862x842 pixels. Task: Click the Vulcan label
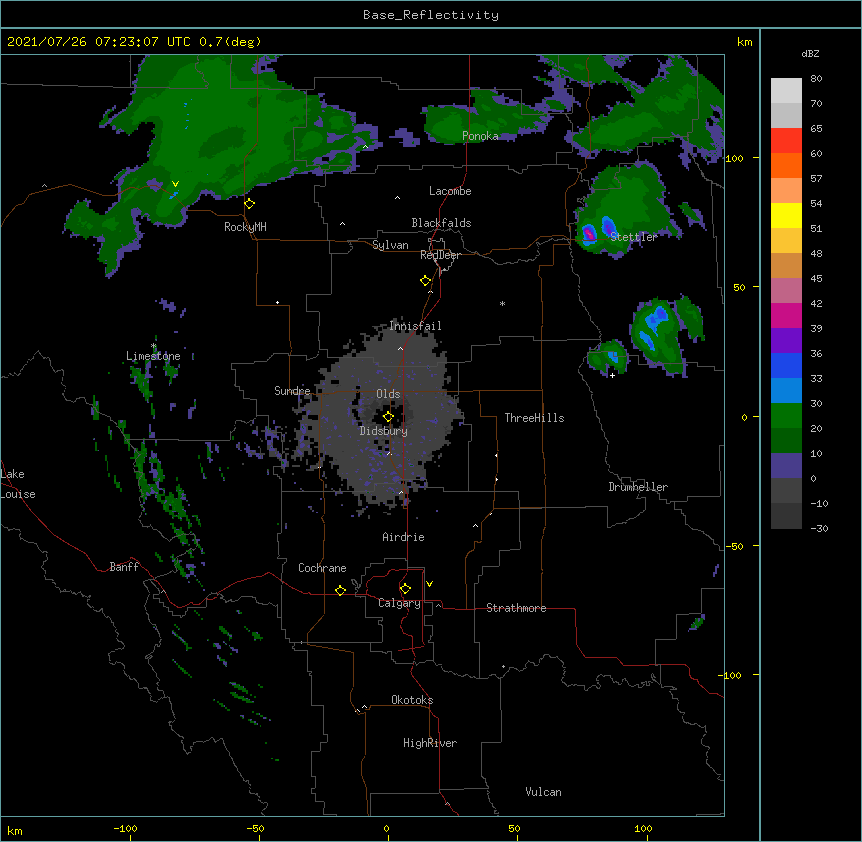click(543, 792)
